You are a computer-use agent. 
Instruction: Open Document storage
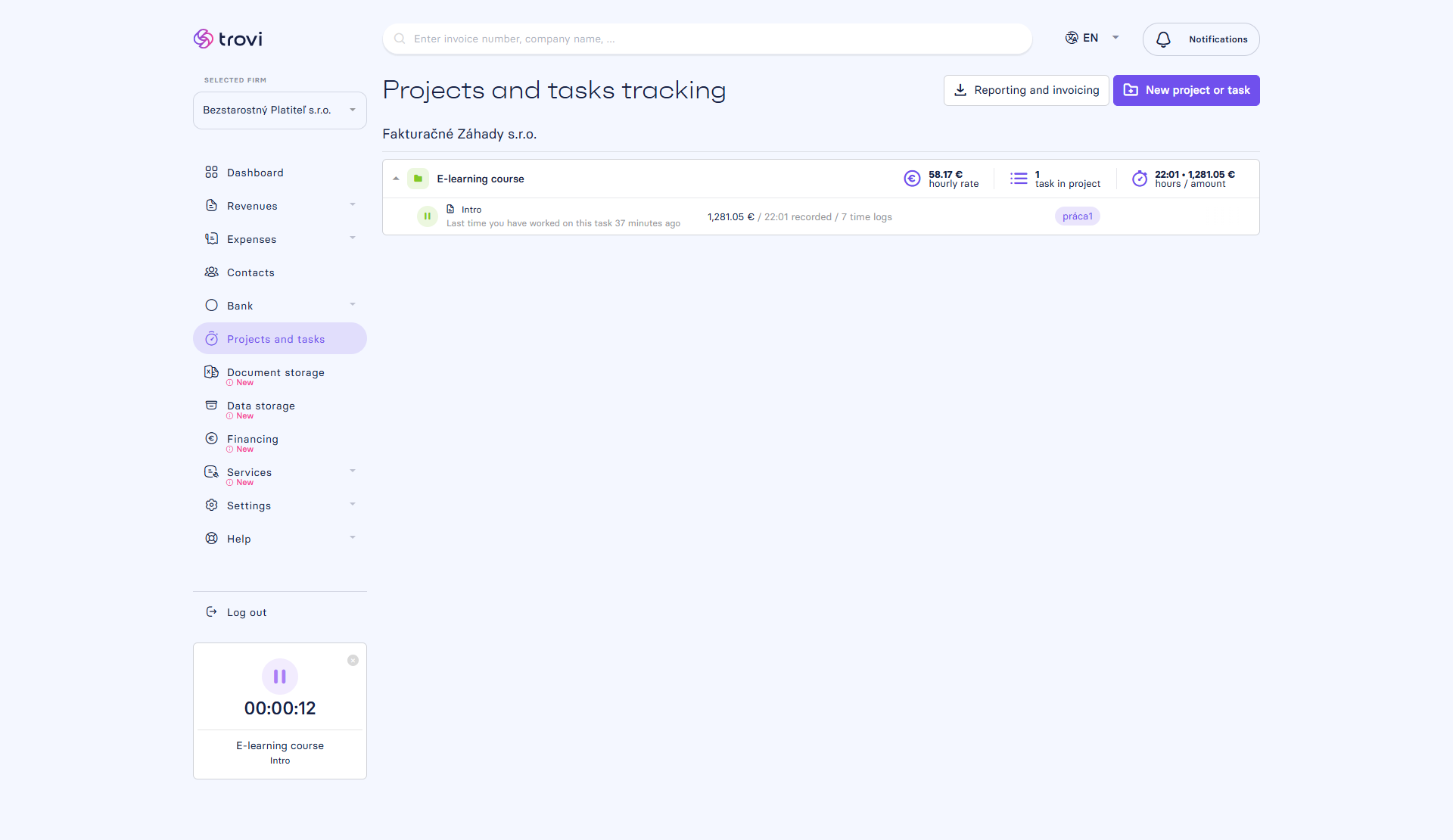coord(280,372)
